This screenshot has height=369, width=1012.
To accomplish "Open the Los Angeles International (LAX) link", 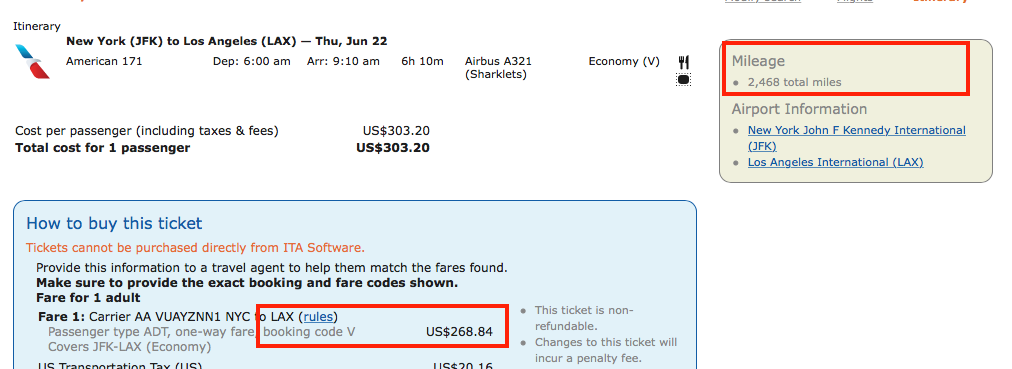I will 835,162.
